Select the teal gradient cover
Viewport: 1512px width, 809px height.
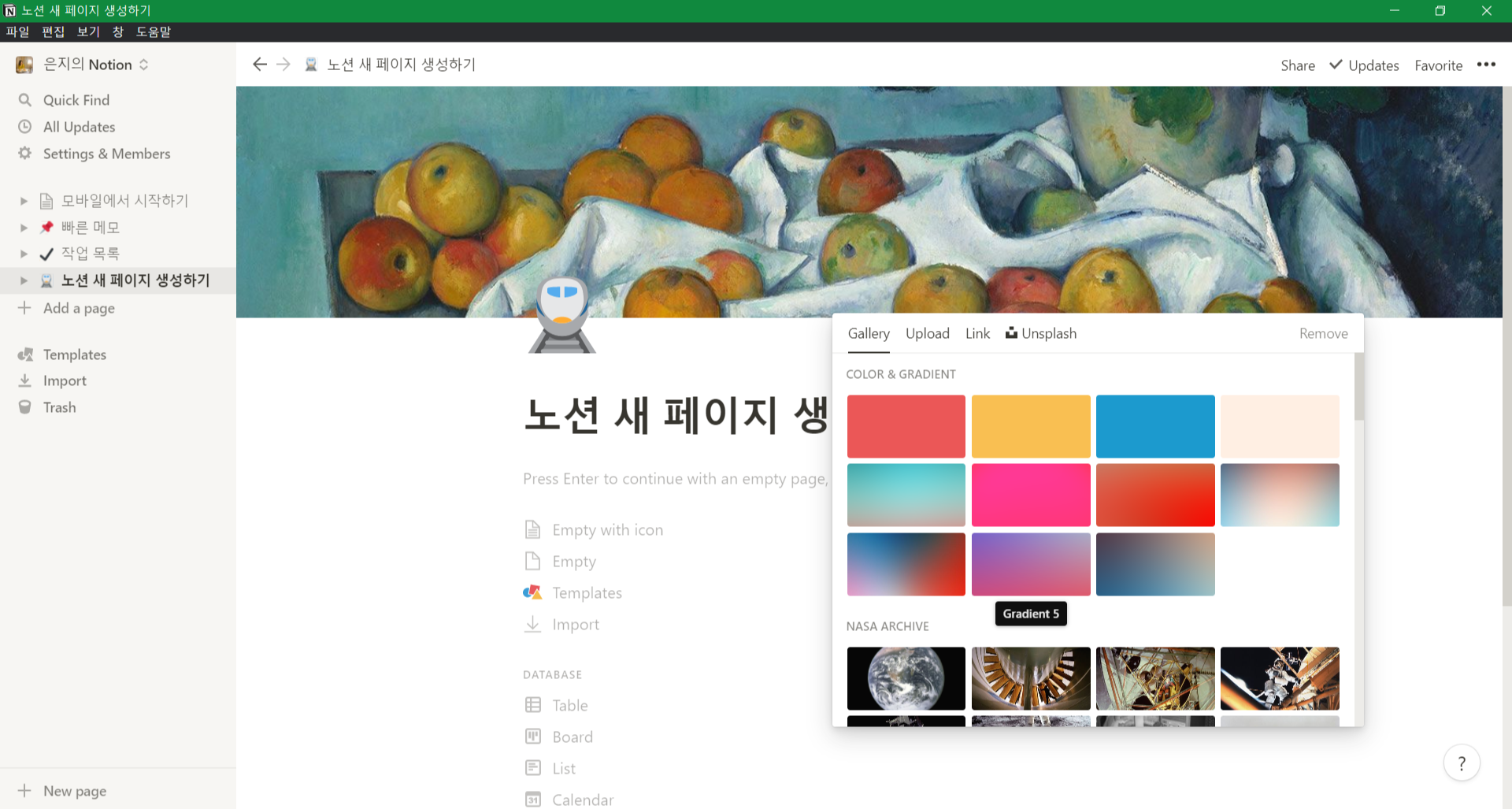906,495
